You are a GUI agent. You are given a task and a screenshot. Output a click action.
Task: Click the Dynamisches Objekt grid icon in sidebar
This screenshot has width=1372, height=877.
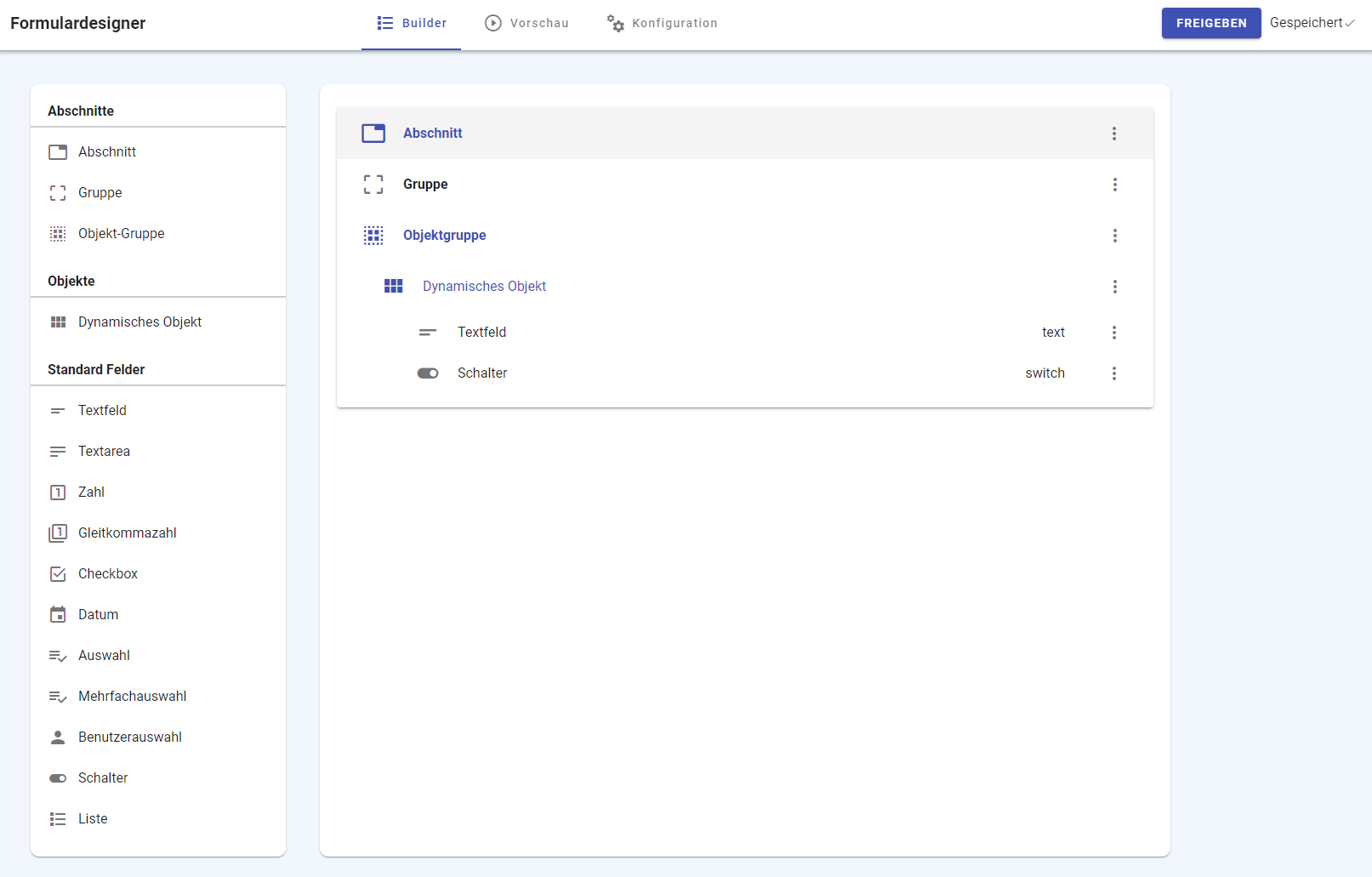click(58, 322)
